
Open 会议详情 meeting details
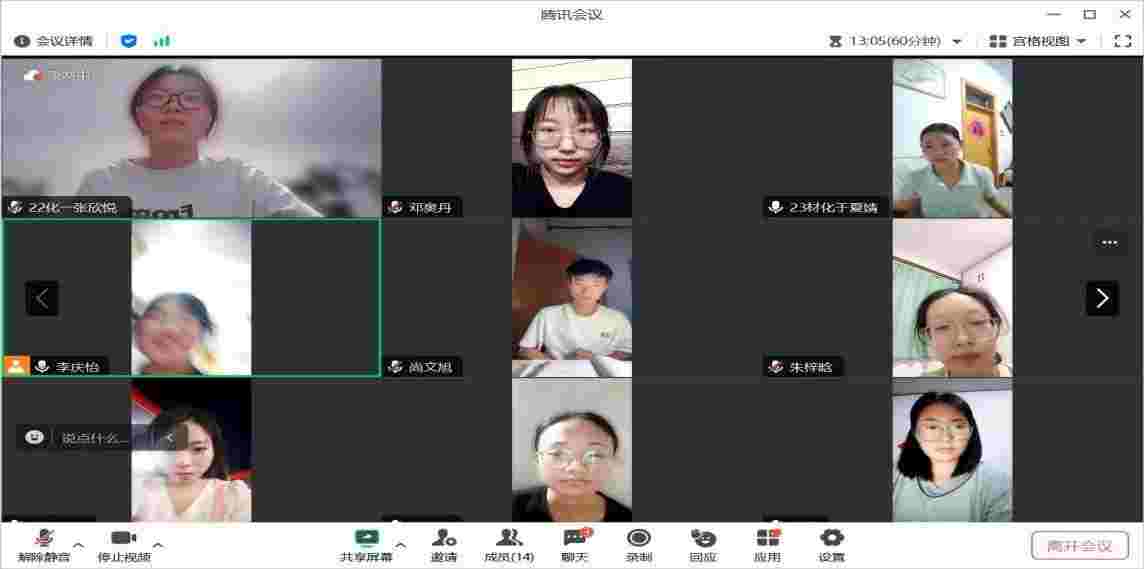coord(53,41)
